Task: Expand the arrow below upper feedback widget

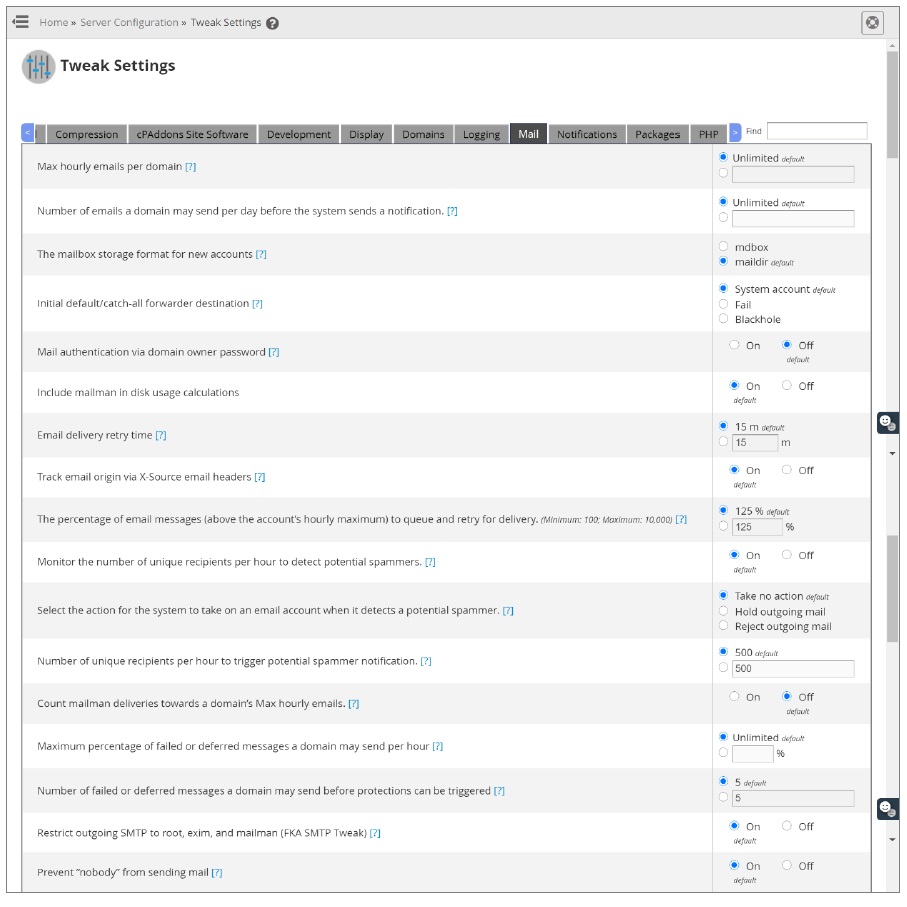Action: click(893, 454)
